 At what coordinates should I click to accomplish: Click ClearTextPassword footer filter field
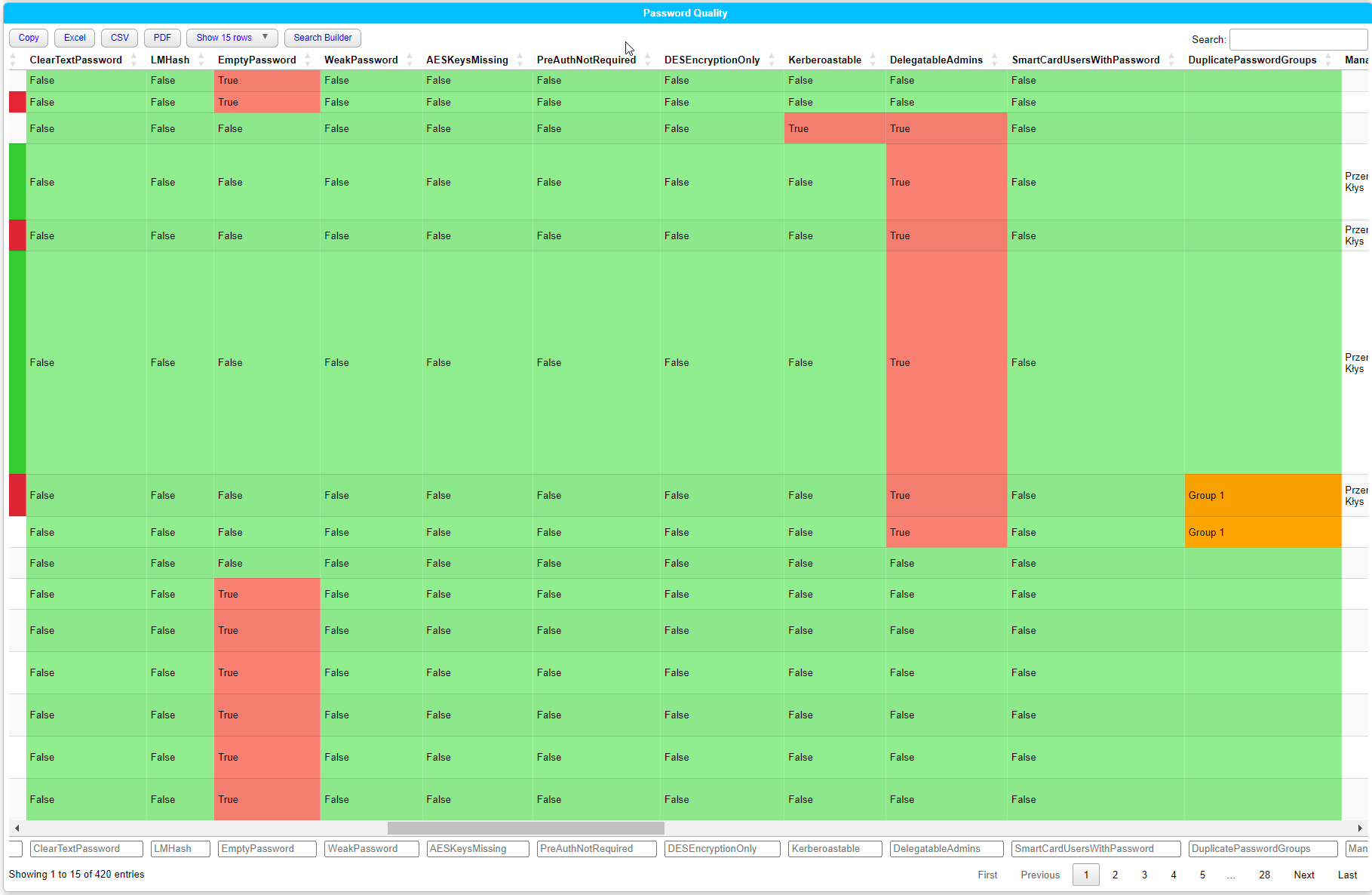[87, 849]
